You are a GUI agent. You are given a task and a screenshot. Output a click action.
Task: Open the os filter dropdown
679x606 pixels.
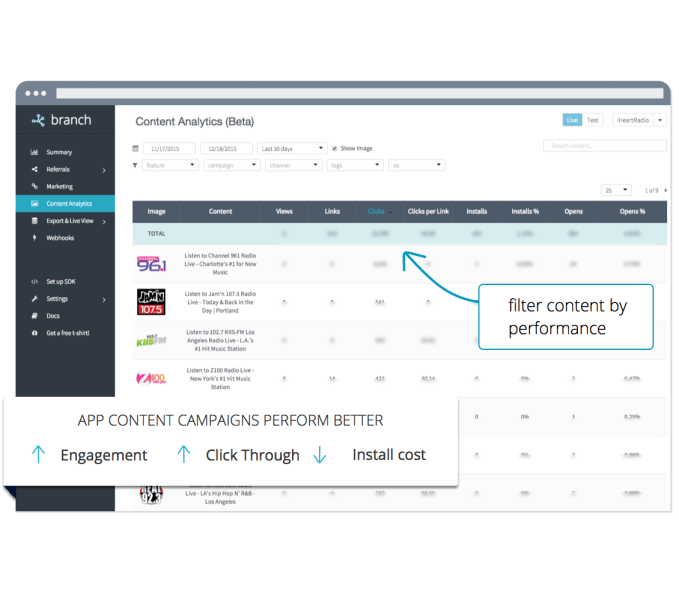[x=417, y=165]
